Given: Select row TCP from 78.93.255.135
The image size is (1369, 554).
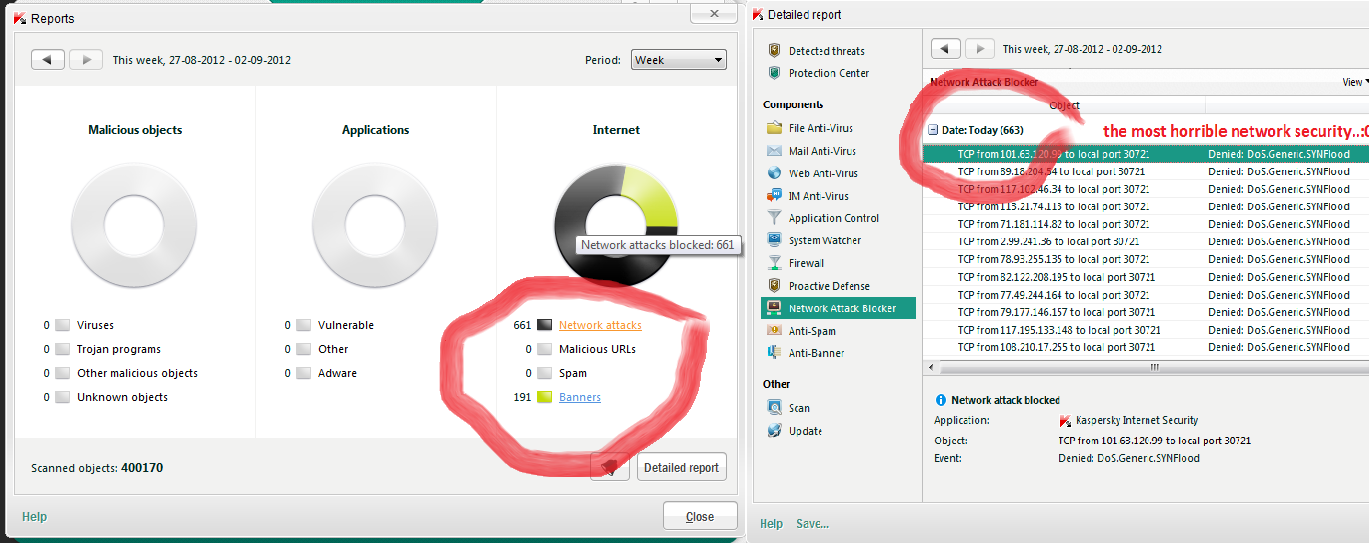Looking at the screenshot, I should [1146, 259].
